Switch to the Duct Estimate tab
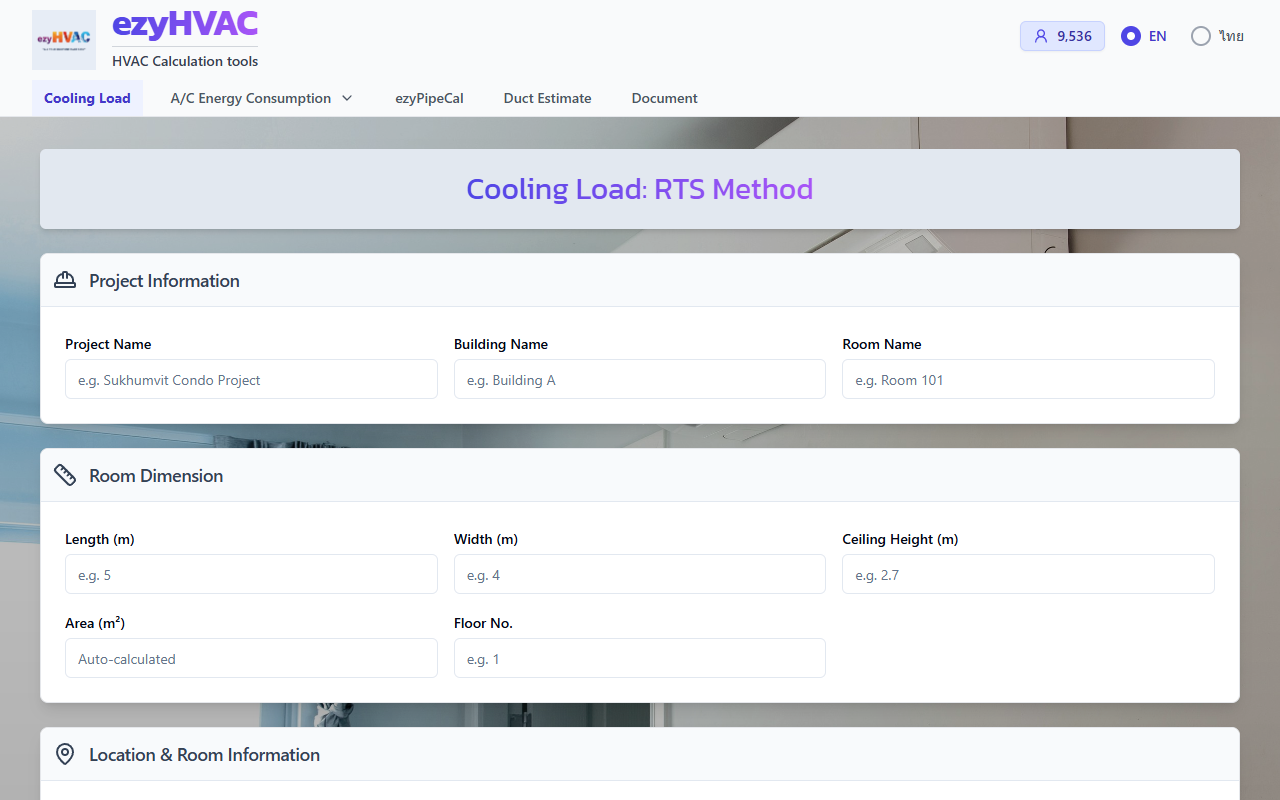The image size is (1280, 800). [x=547, y=98]
